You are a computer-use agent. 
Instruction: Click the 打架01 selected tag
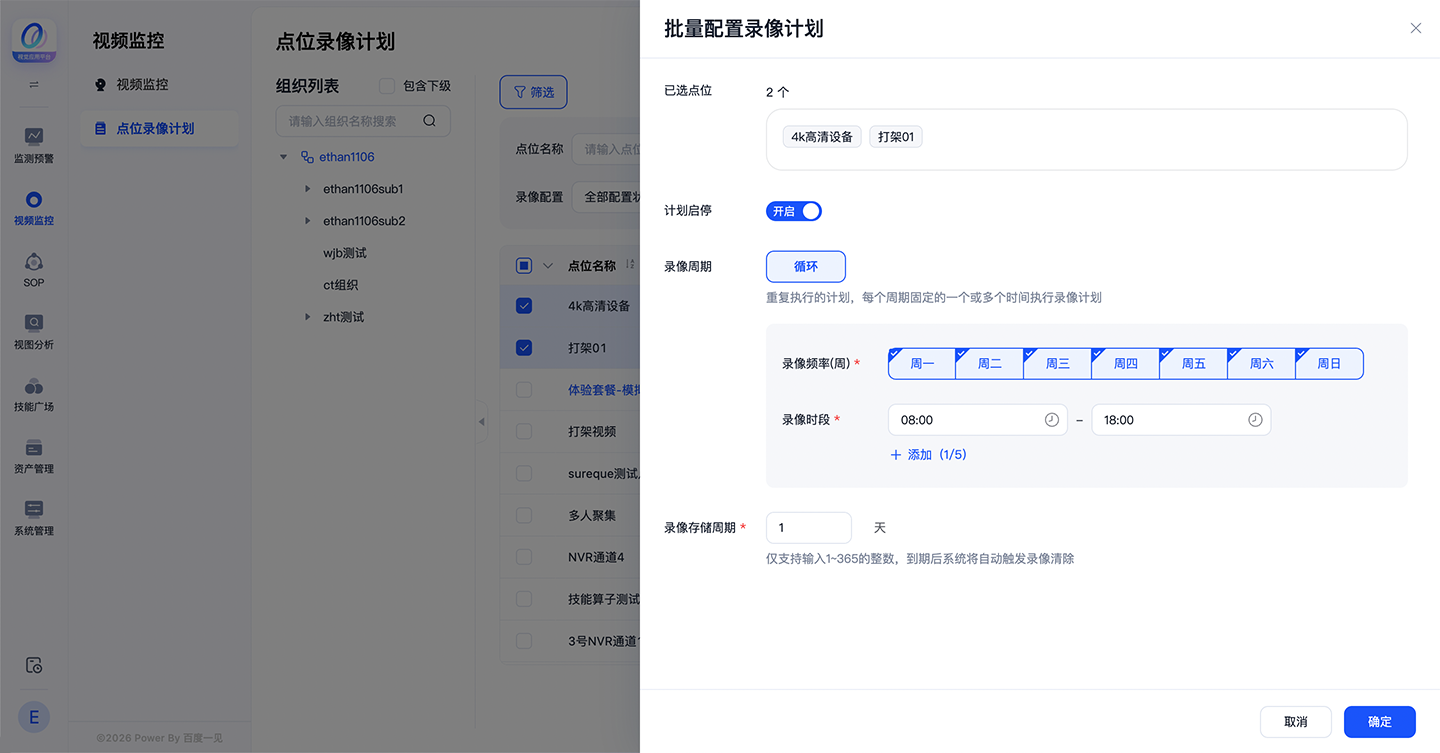[x=896, y=137]
